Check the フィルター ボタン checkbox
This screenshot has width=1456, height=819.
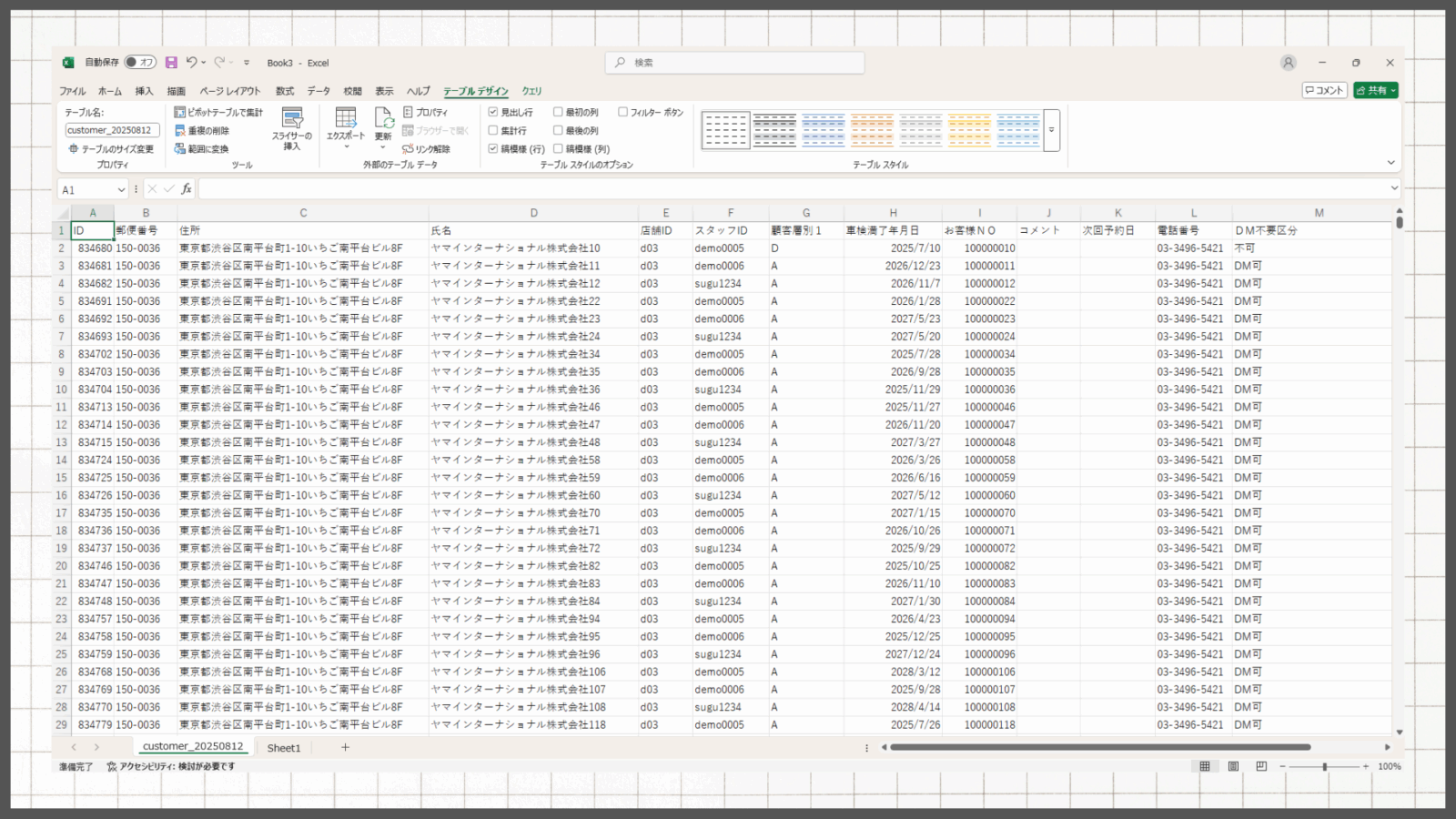point(623,112)
